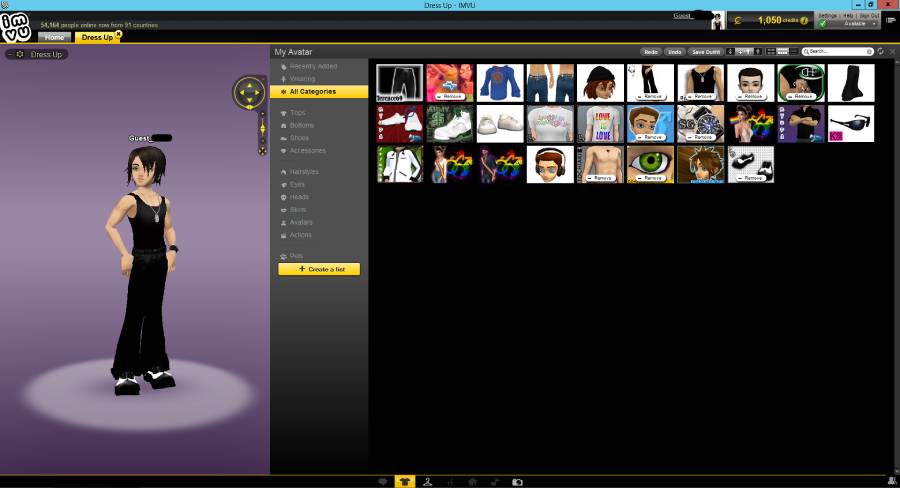Click the people icon at bottom right corner

click(x=892, y=481)
